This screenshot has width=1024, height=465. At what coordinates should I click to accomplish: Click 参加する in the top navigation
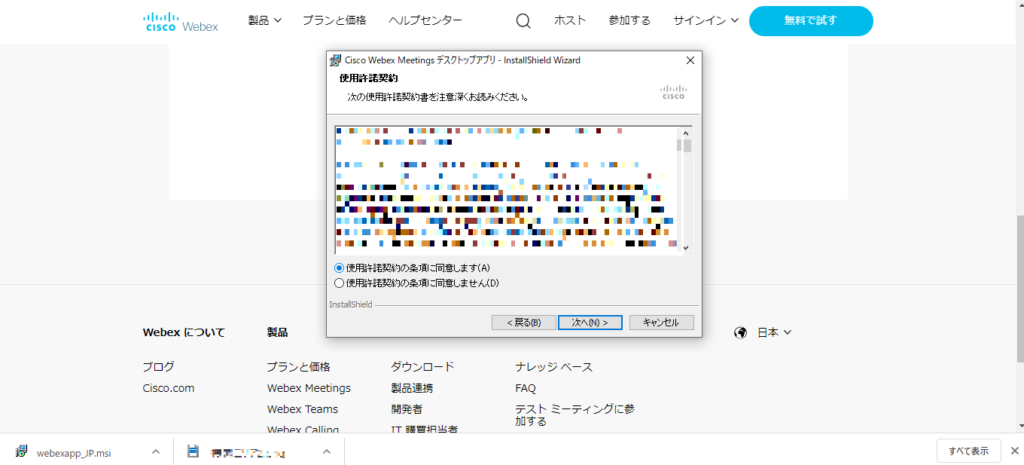[x=630, y=20]
